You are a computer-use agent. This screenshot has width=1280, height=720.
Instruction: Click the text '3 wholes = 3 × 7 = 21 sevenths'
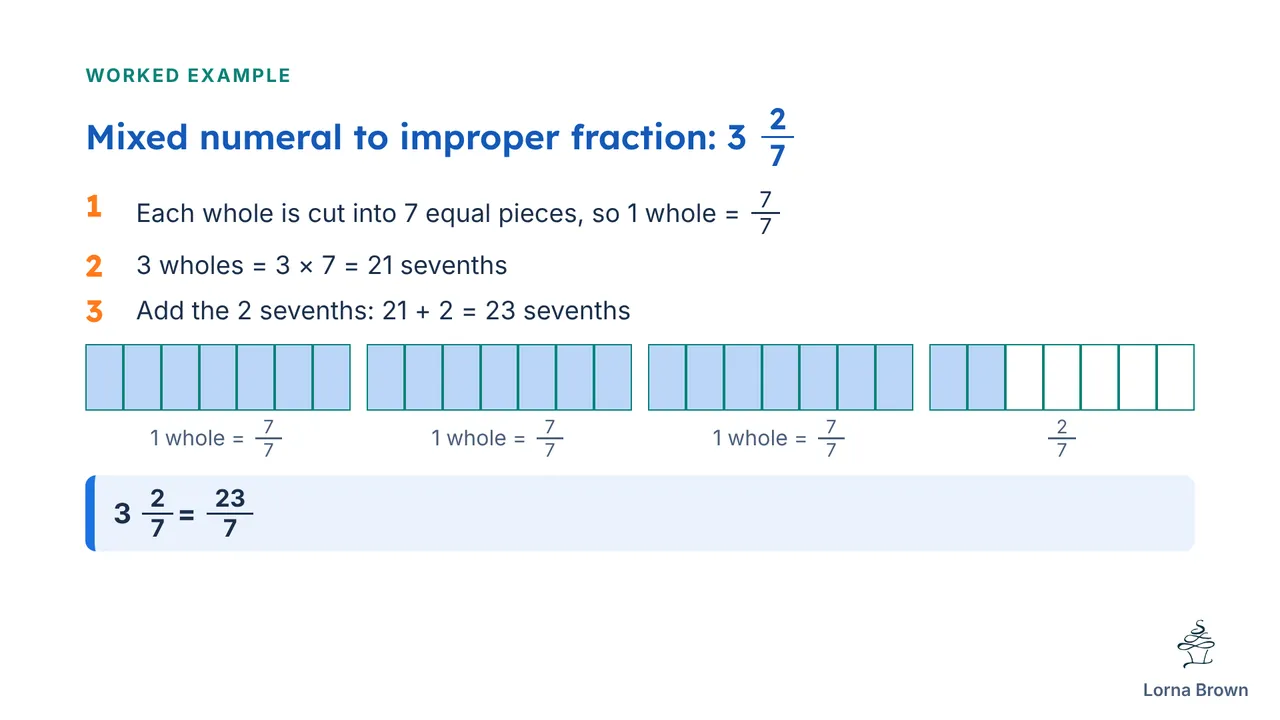pos(322,266)
